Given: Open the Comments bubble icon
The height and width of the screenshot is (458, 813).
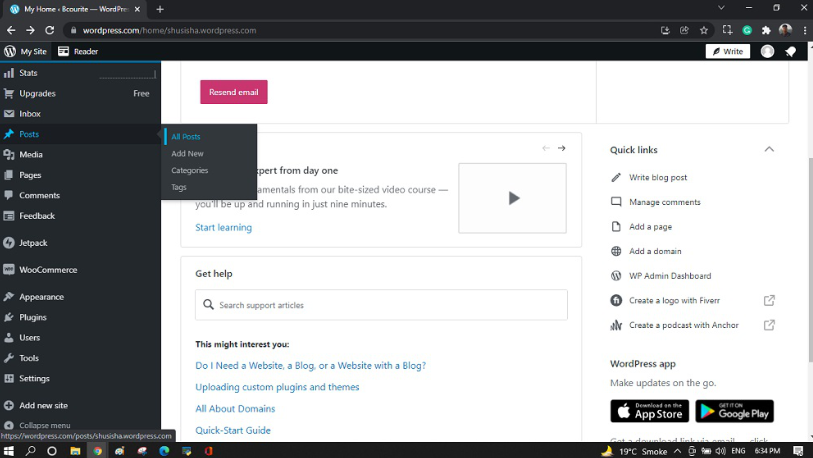Looking at the screenshot, I should click(x=9, y=195).
